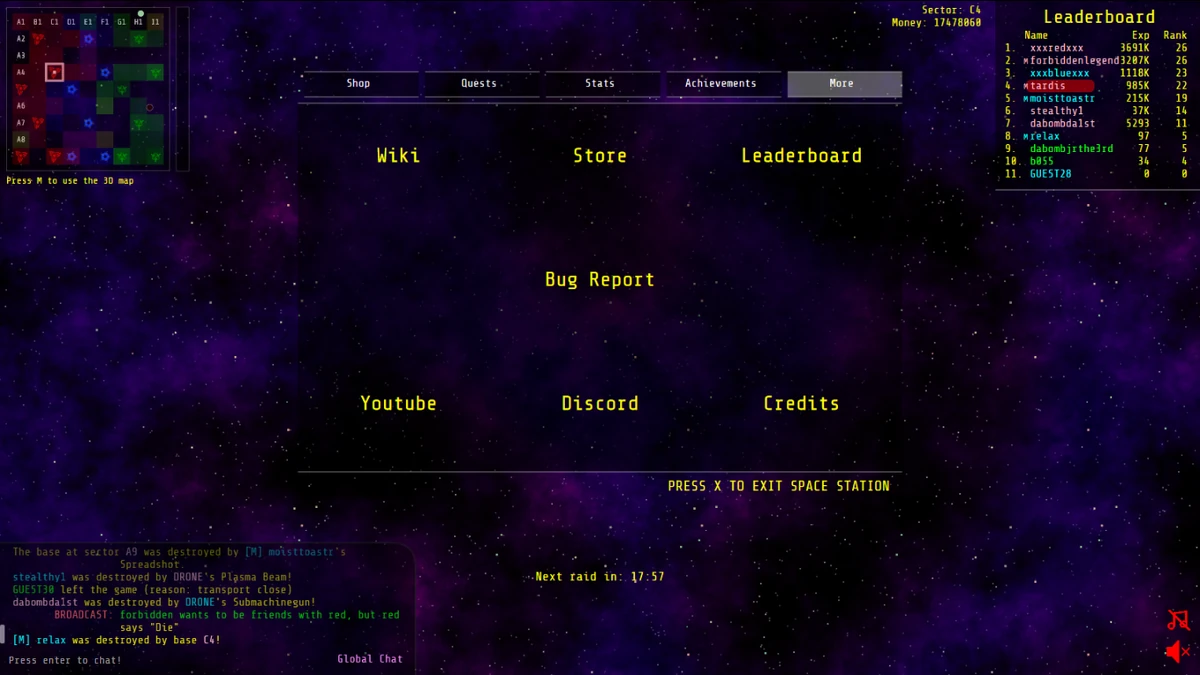Unmute the music
1200x675 pixels.
click(x=1177, y=622)
